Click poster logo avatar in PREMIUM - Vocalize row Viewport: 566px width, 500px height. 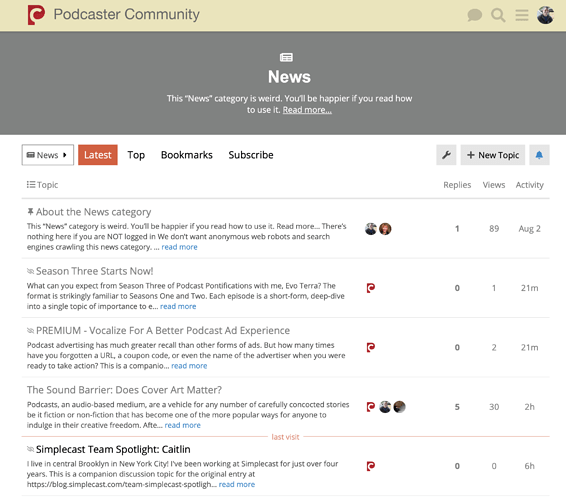(x=371, y=347)
